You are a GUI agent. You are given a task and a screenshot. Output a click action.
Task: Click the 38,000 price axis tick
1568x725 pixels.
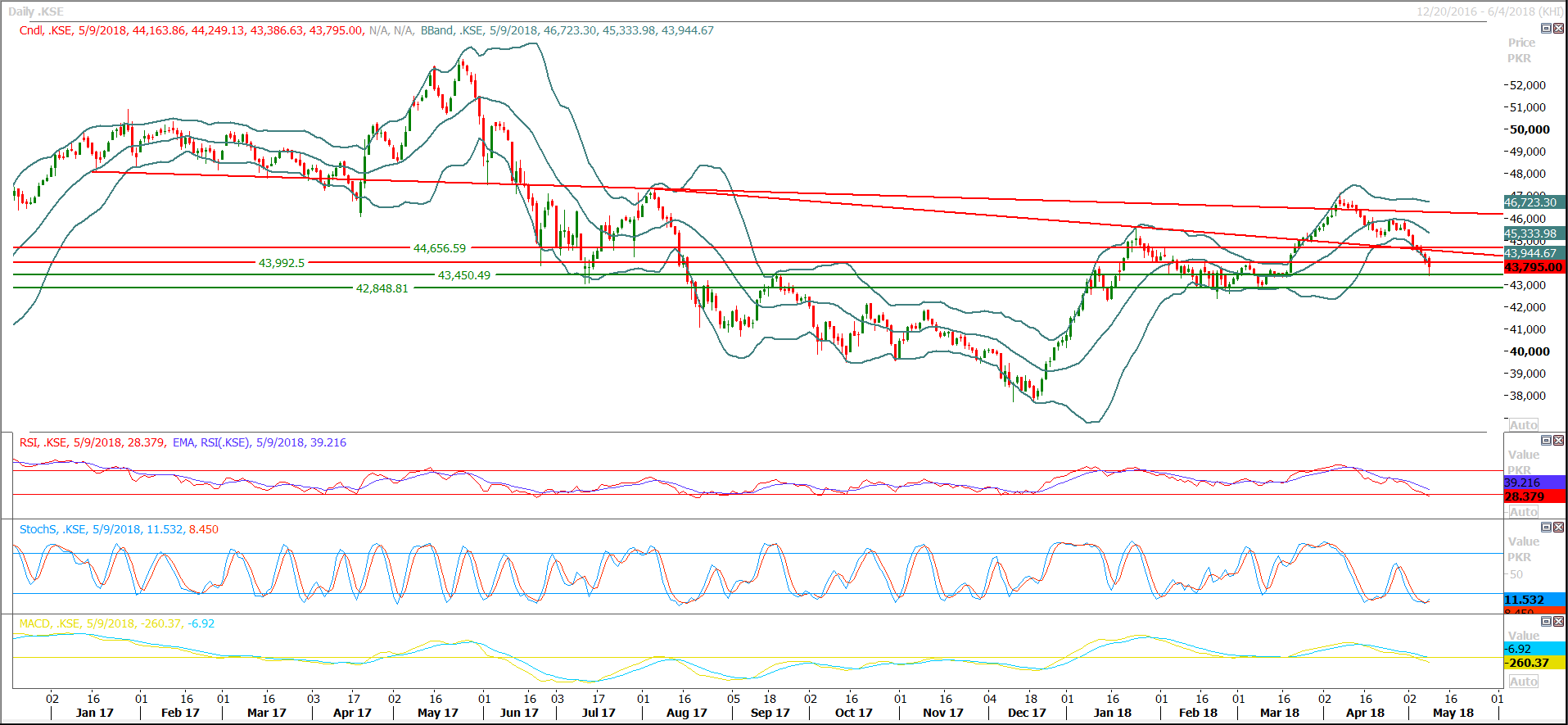pyautogui.click(x=1528, y=396)
